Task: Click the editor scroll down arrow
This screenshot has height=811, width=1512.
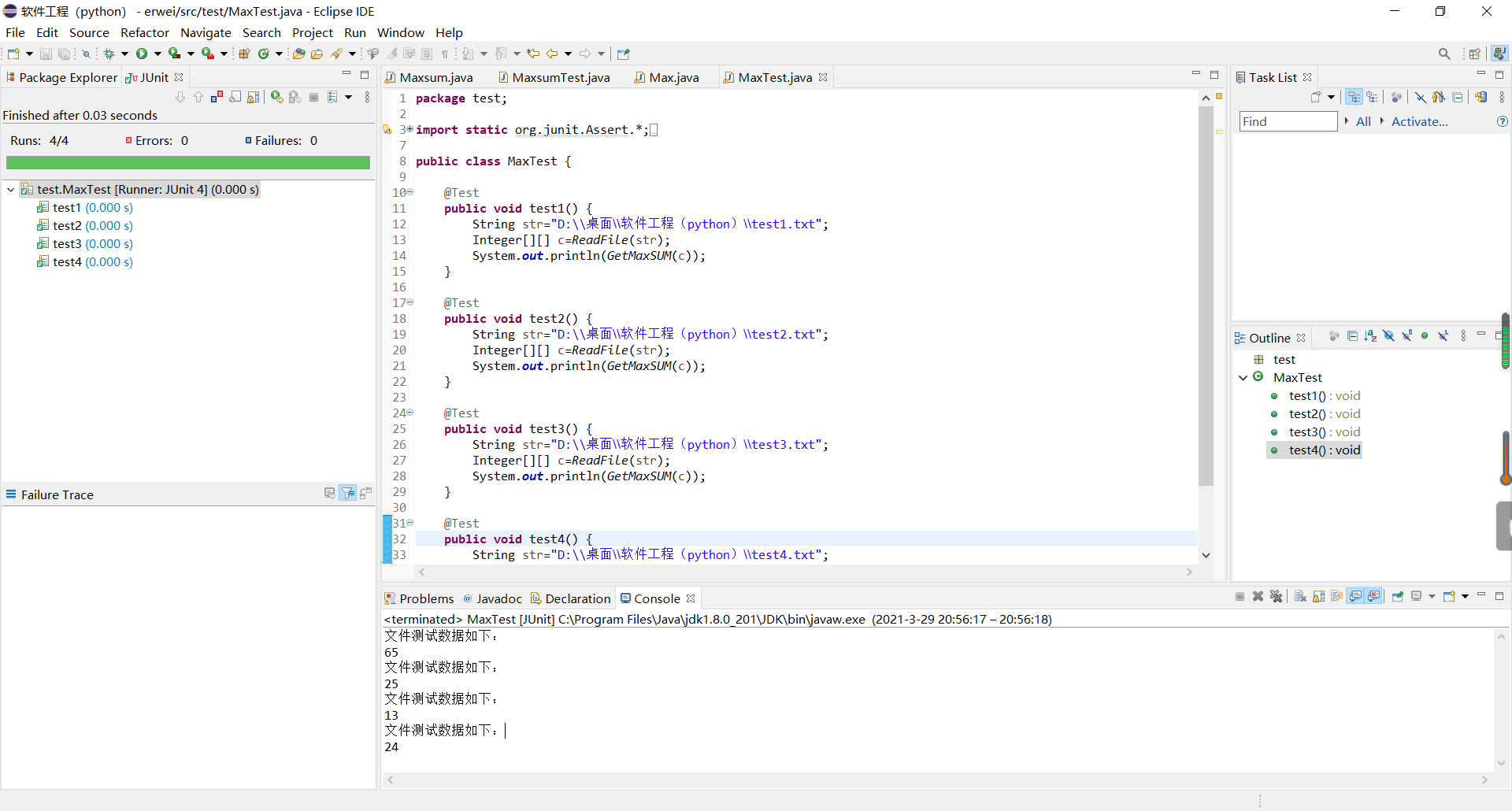Action: pyautogui.click(x=1206, y=555)
